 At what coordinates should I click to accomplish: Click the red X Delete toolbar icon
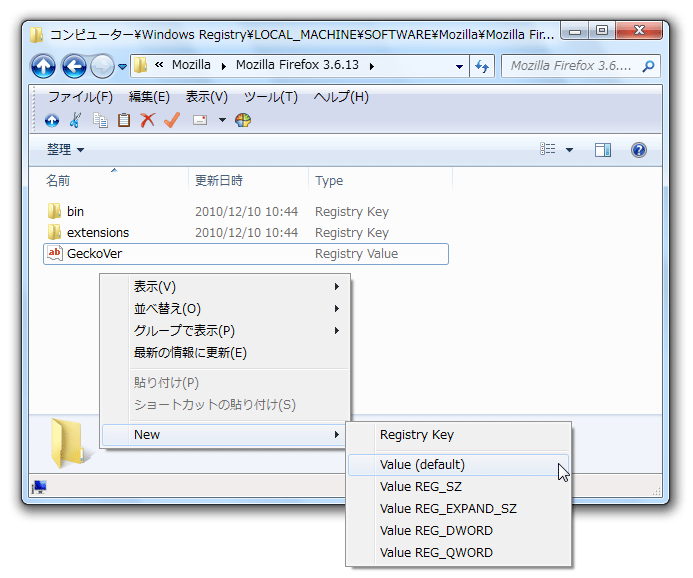(148, 120)
